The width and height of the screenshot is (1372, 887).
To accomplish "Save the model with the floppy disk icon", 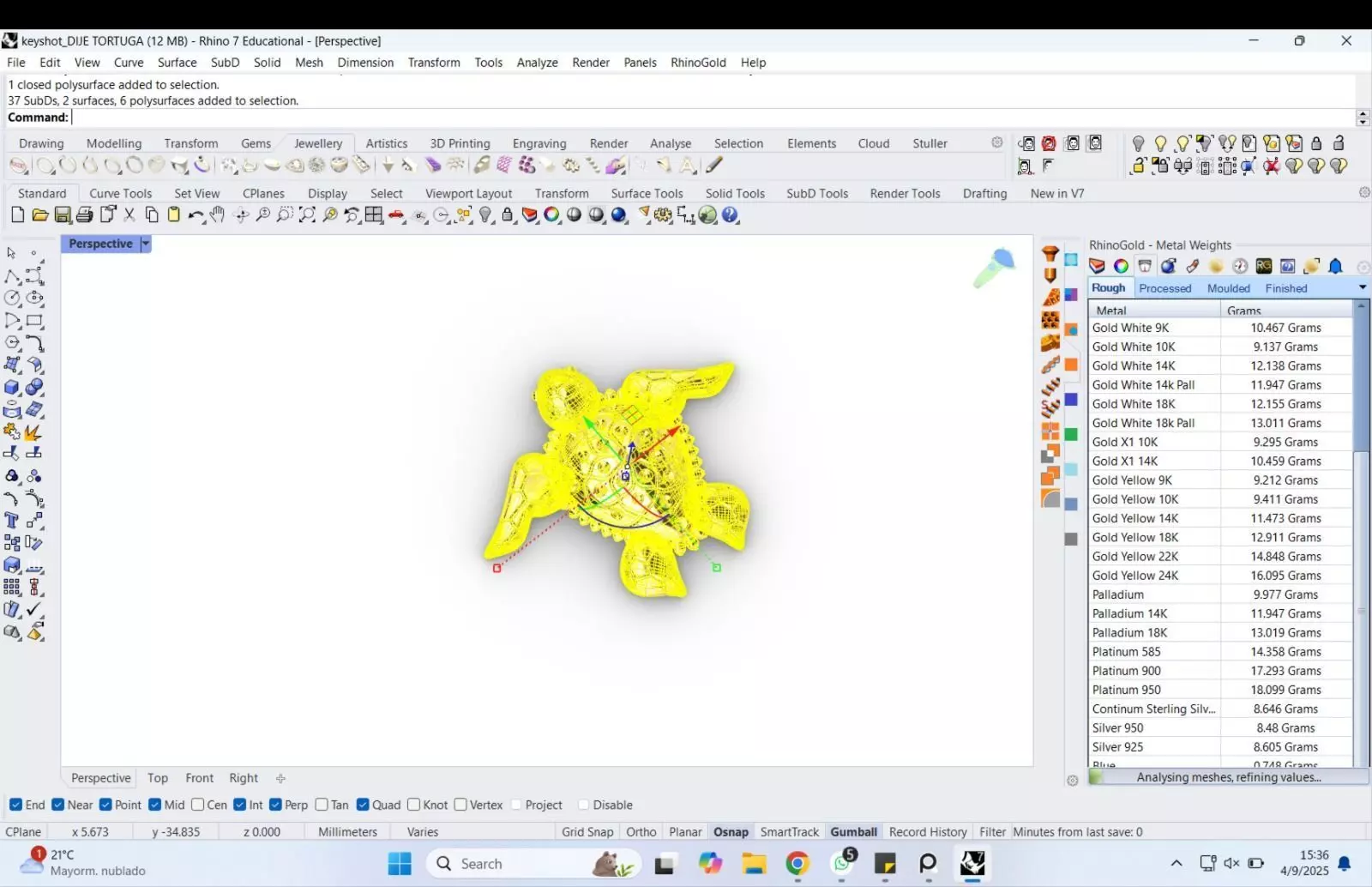I will point(63,215).
